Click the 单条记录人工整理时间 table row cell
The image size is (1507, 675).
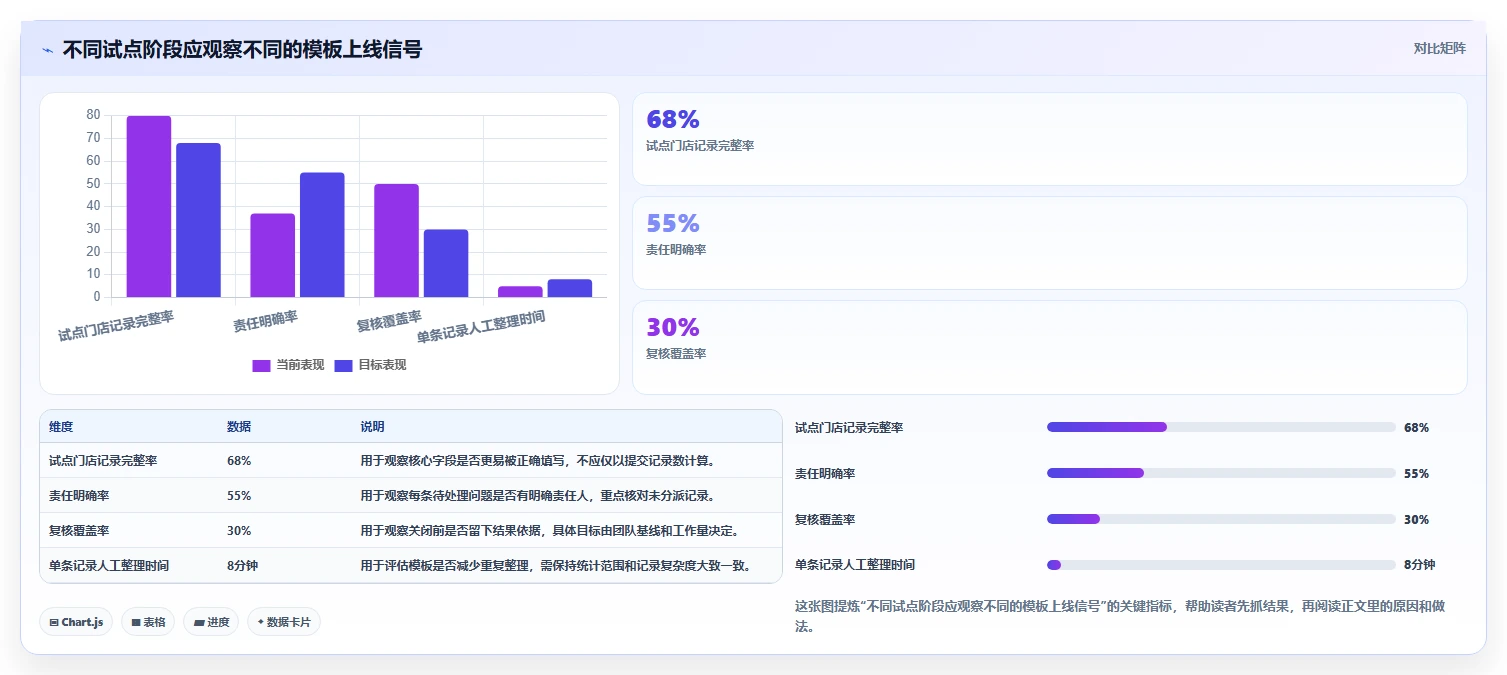point(109,566)
